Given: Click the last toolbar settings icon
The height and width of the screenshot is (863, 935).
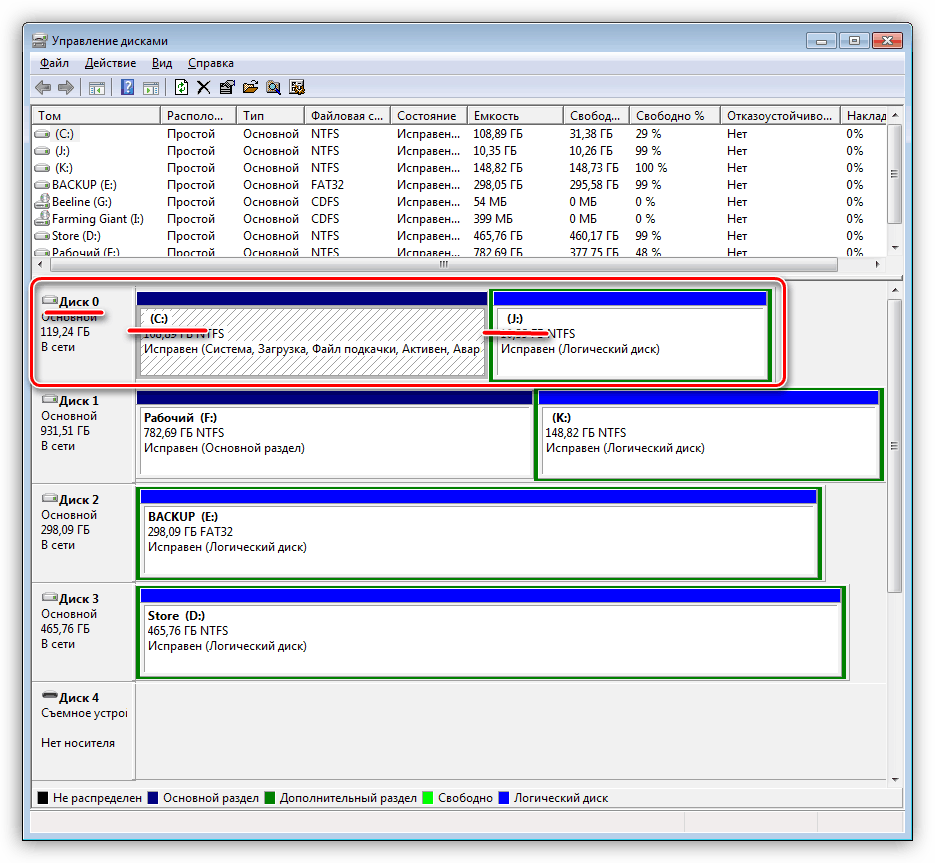Looking at the screenshot, I should (x=297, y=88).
